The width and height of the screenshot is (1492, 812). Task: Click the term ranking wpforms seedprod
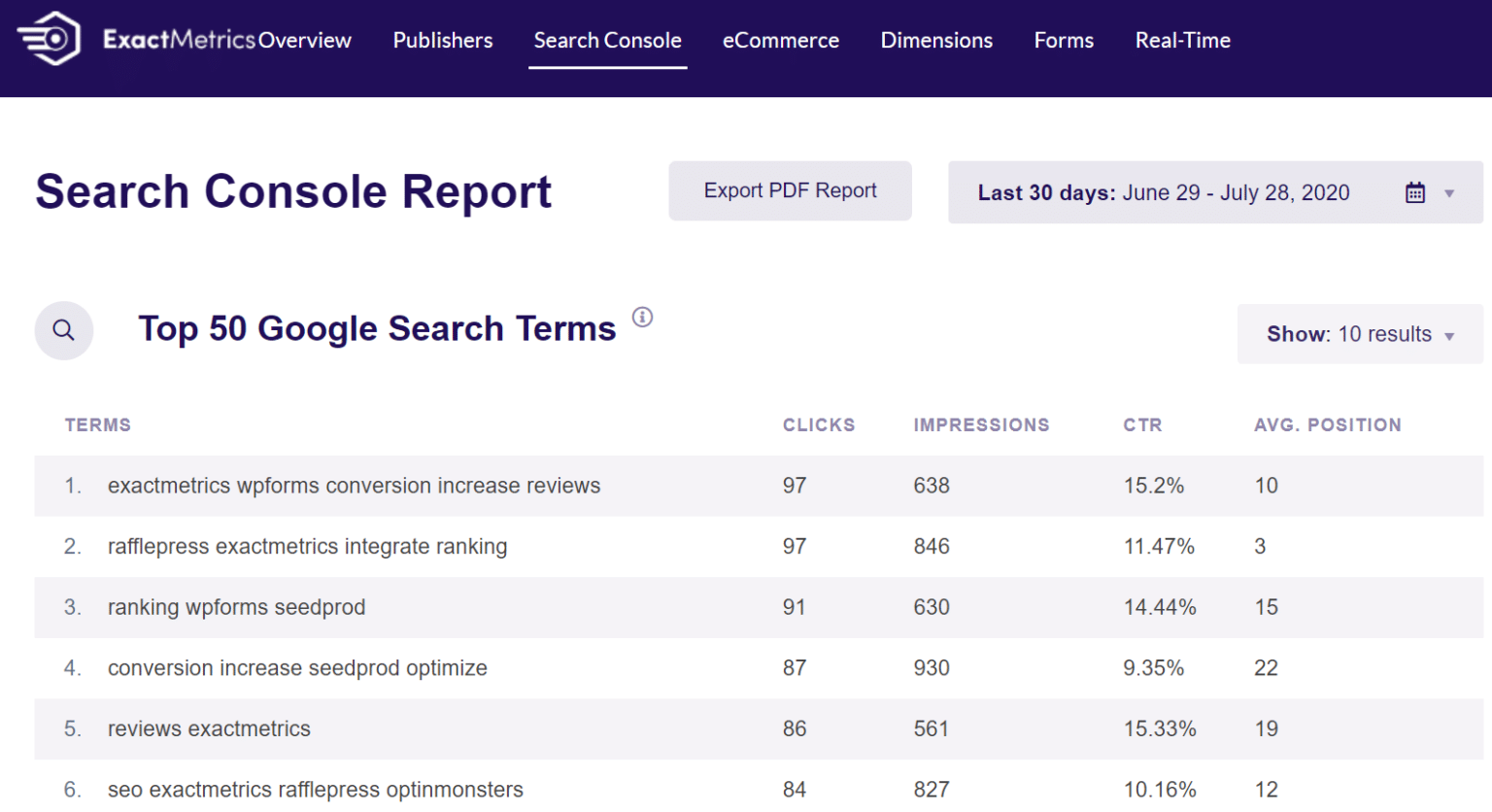coord(236,607)
